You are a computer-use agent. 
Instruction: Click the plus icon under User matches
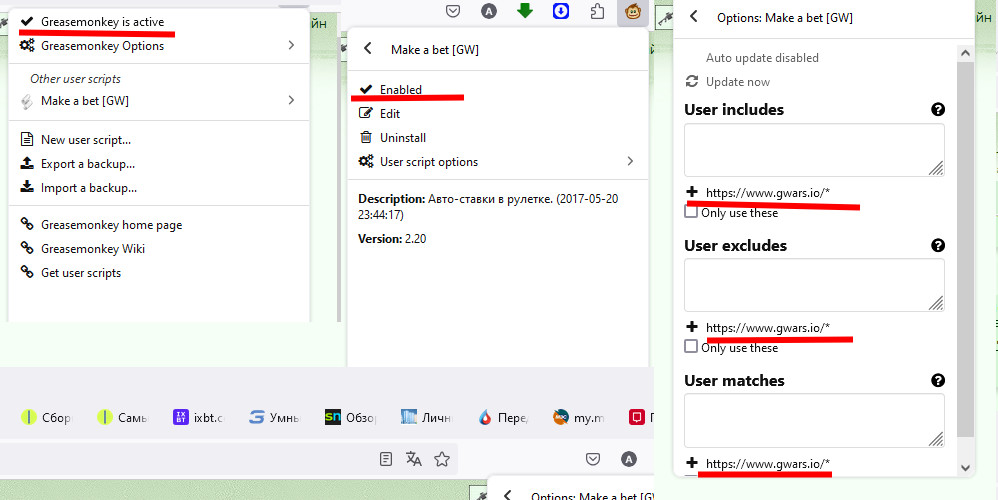tap(692, 462)
